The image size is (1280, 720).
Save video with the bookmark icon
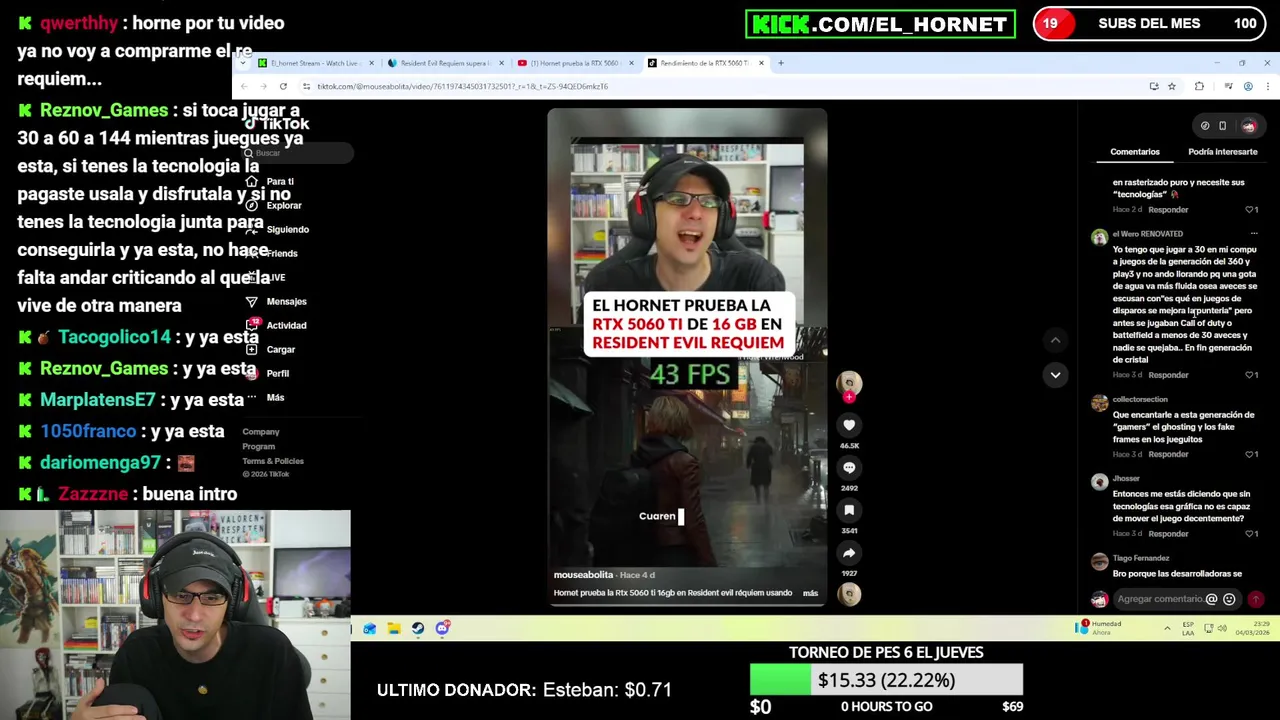[849, 510]
